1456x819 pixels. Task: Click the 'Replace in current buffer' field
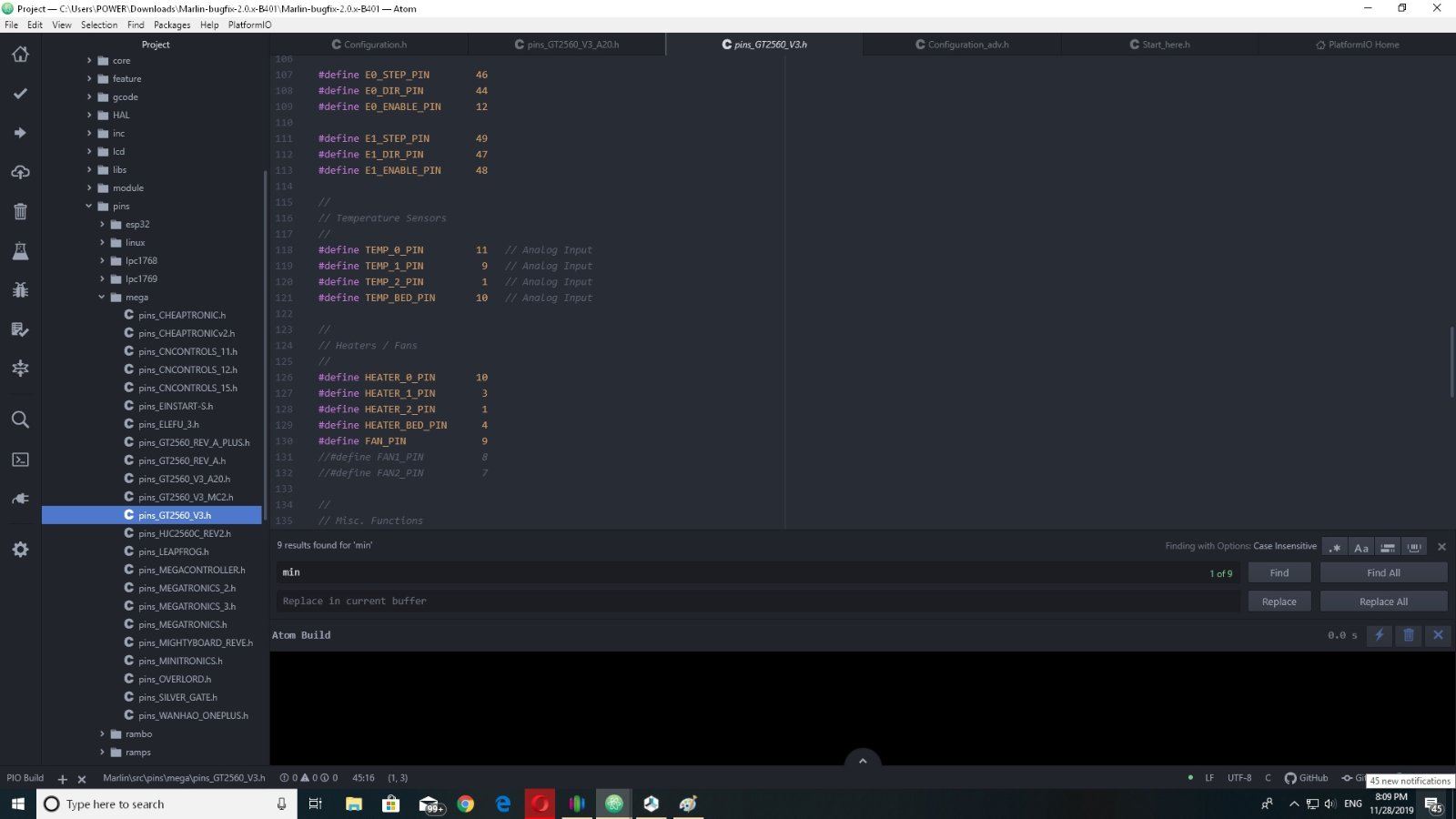pyautogui.click(x=757, y=602)
